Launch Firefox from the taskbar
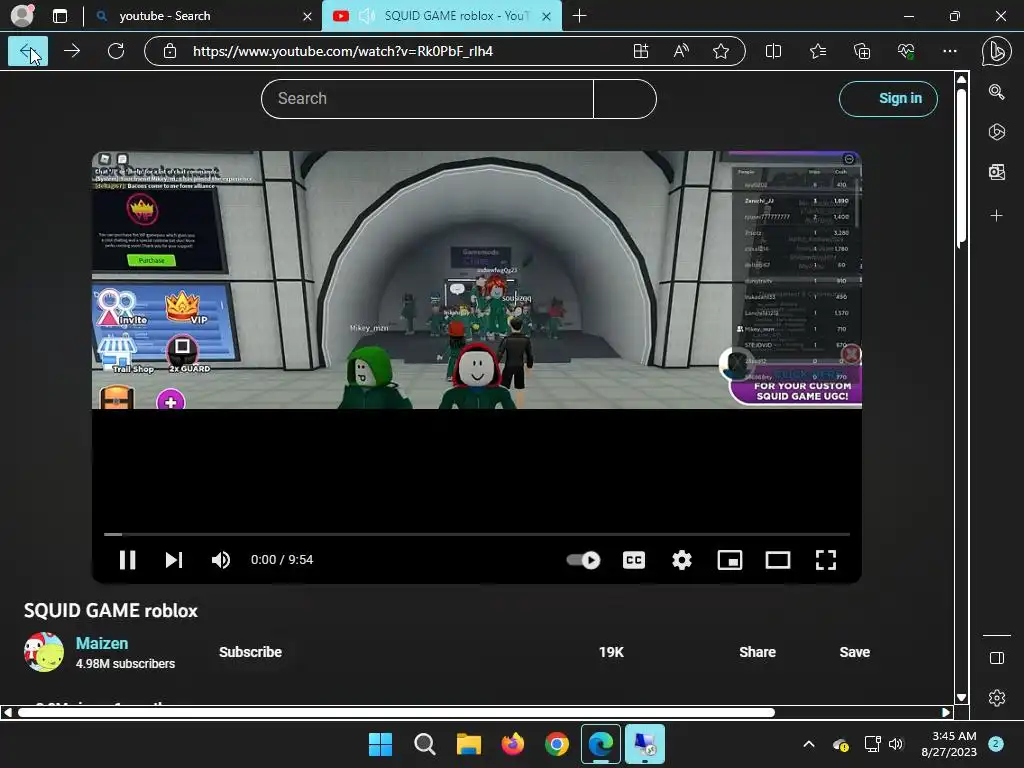This screenshot has width=1024, height=768. [513, 744]
